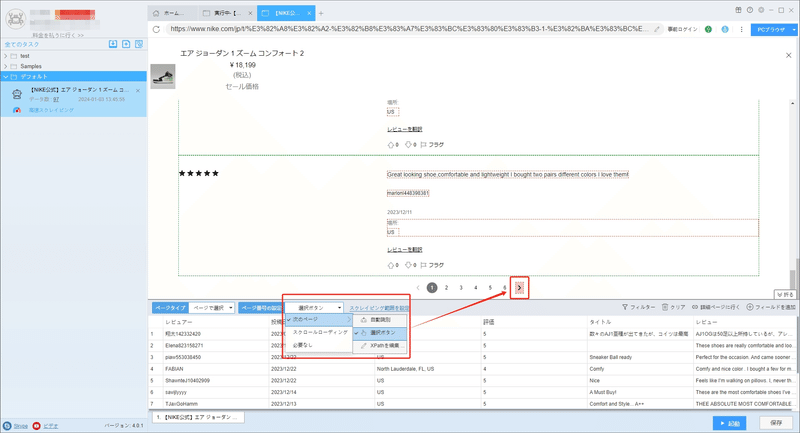This screenshot has width=800, height=433.
Task: Select スクロールローディング in the menu
Action: [x=319, y=332]
